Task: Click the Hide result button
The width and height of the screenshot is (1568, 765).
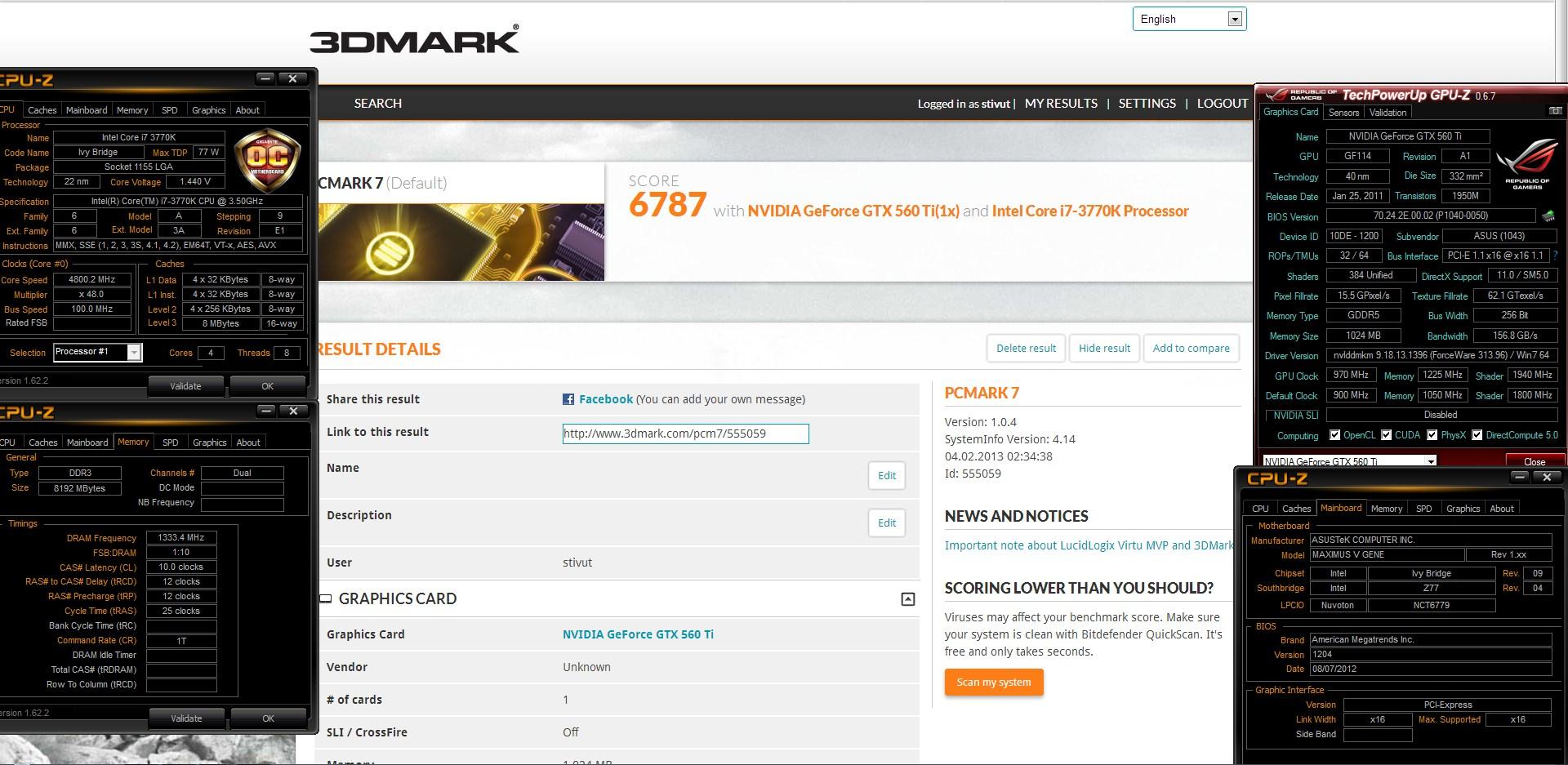Action: coord(1104,348)
